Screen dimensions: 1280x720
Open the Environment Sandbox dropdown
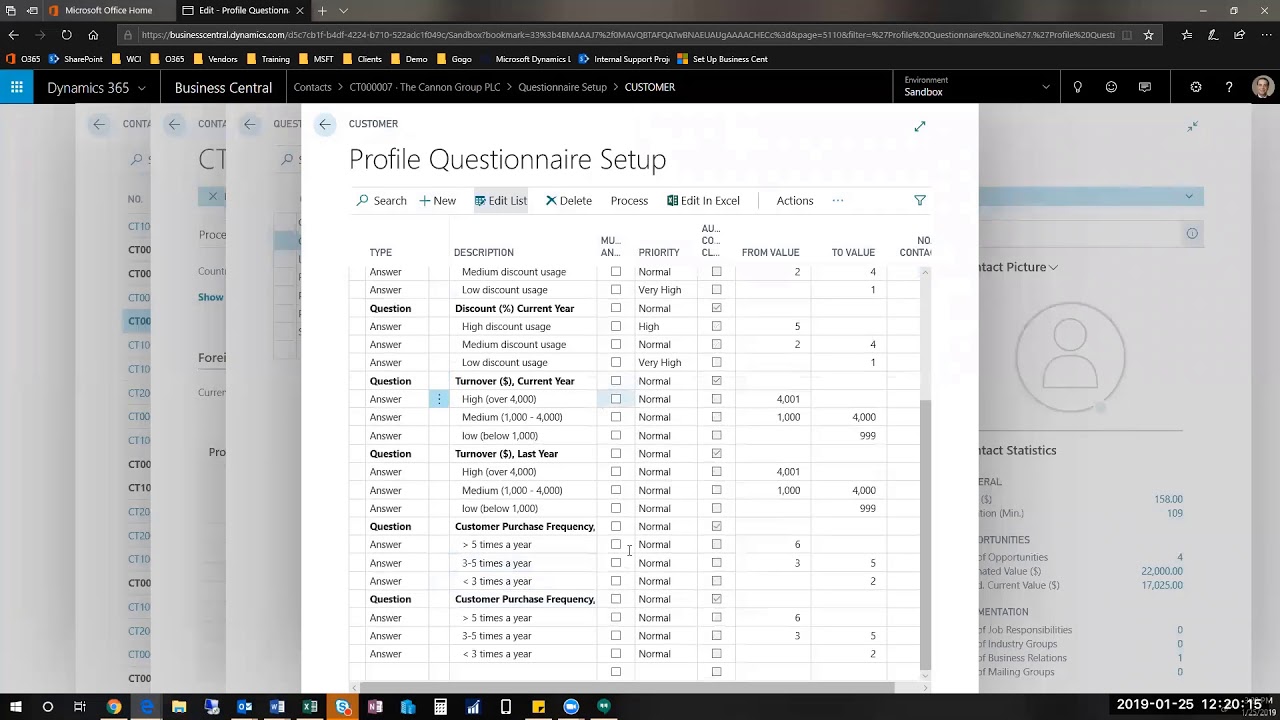pos(975,87)
